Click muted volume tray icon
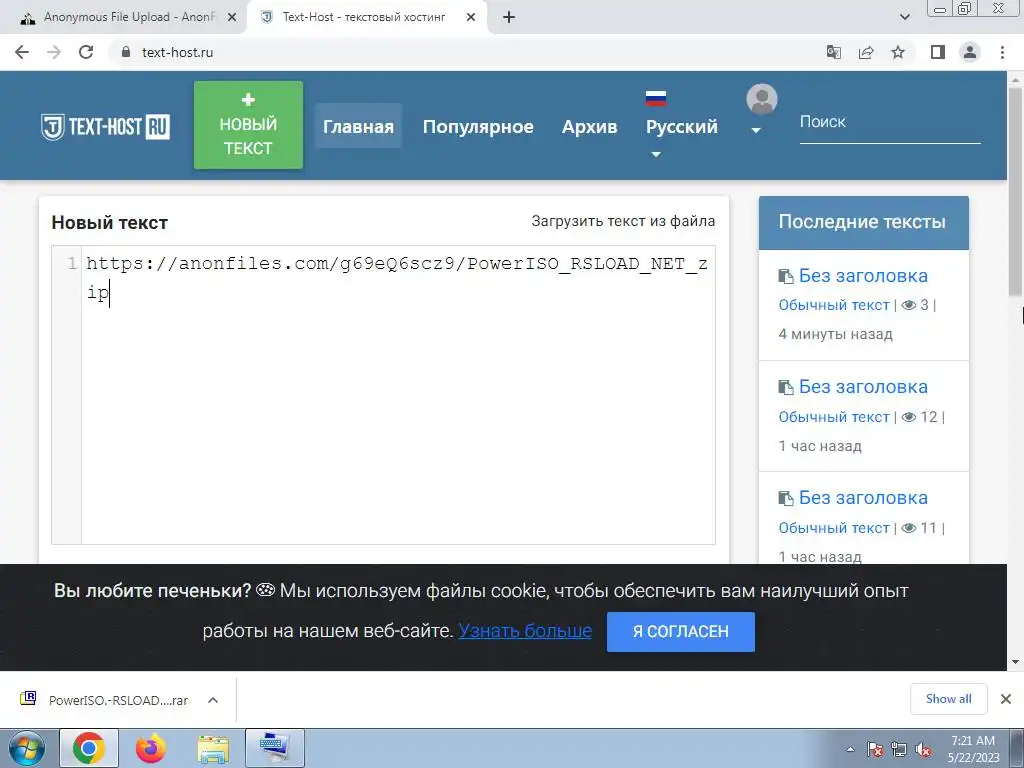 [x=923, y=749]
